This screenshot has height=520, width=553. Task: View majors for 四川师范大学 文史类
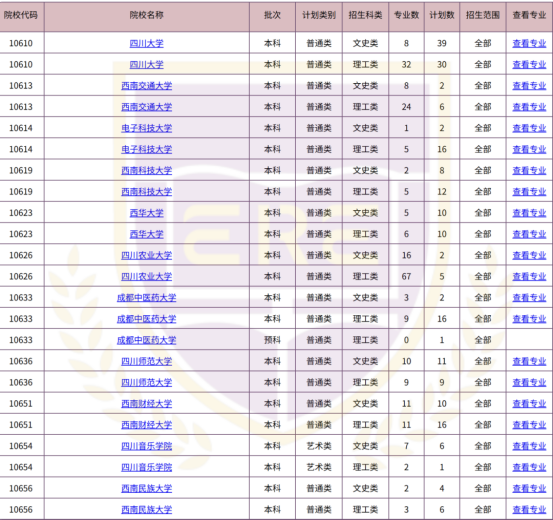[x=529, y=361]
